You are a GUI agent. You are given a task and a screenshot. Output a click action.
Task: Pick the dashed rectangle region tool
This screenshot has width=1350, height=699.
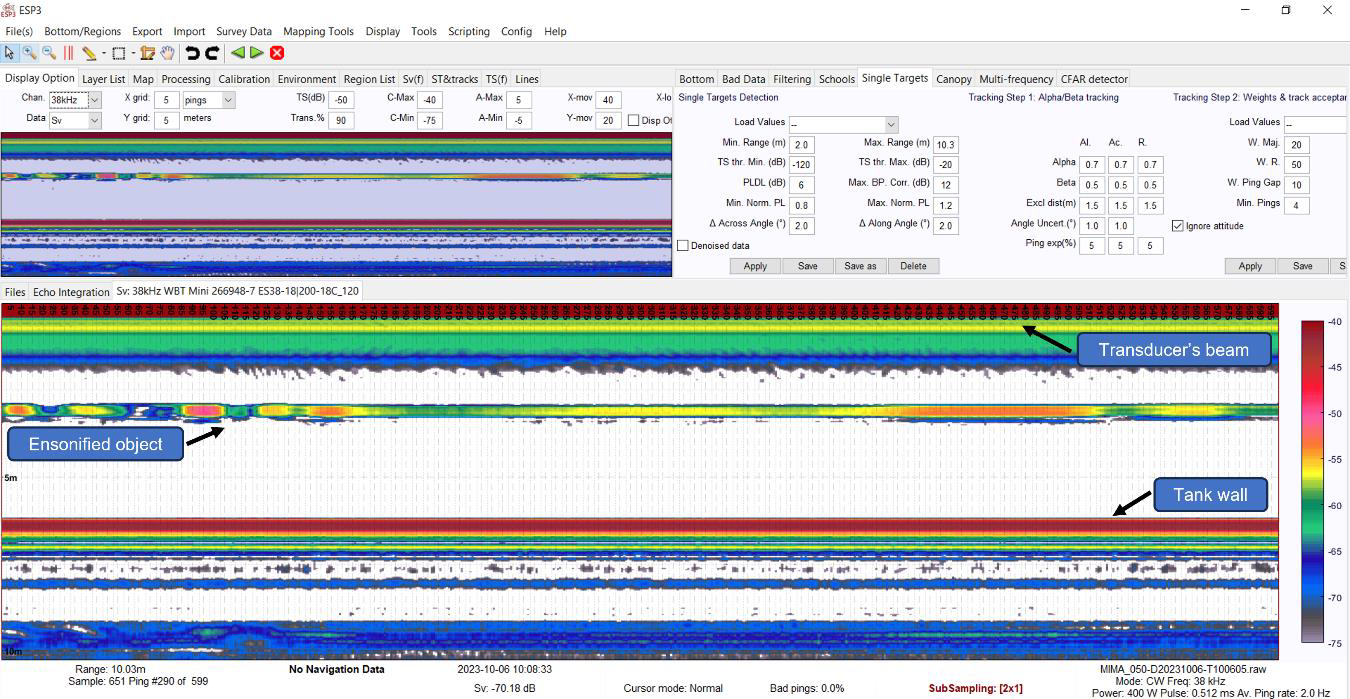[118, 53]
